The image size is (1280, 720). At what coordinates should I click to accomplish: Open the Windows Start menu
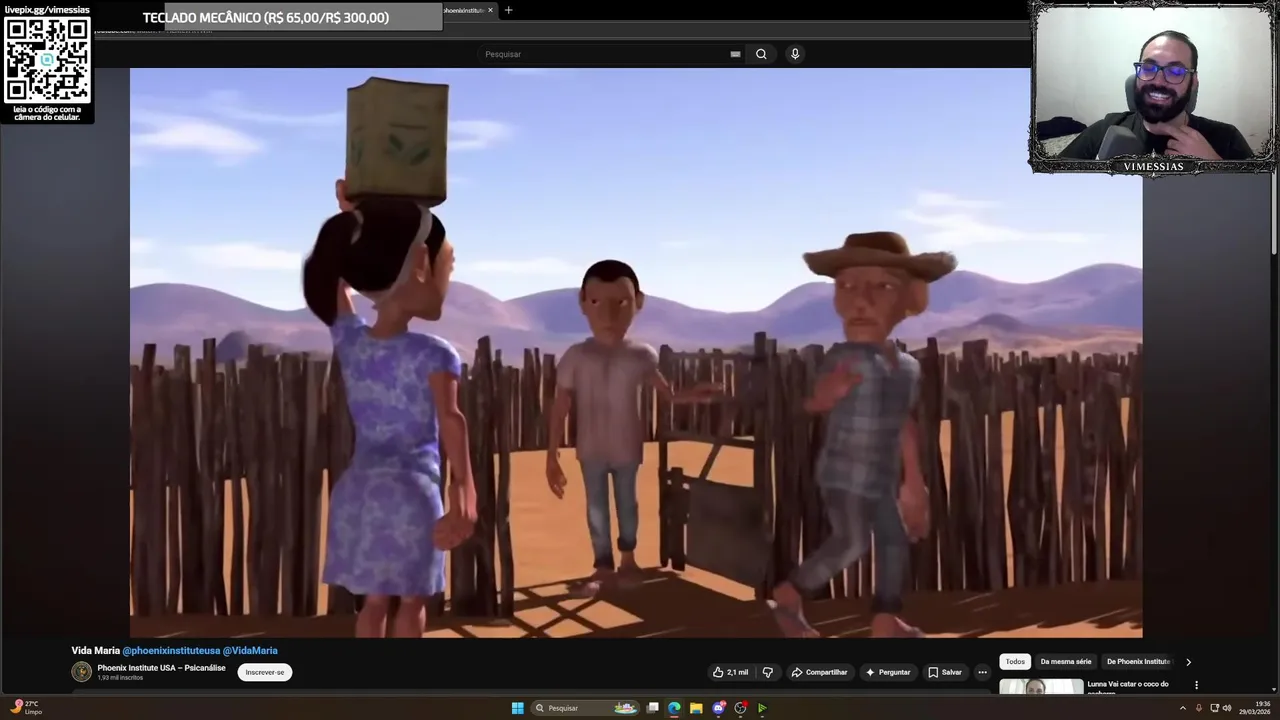pyautogui.click(x=517, y=708)
